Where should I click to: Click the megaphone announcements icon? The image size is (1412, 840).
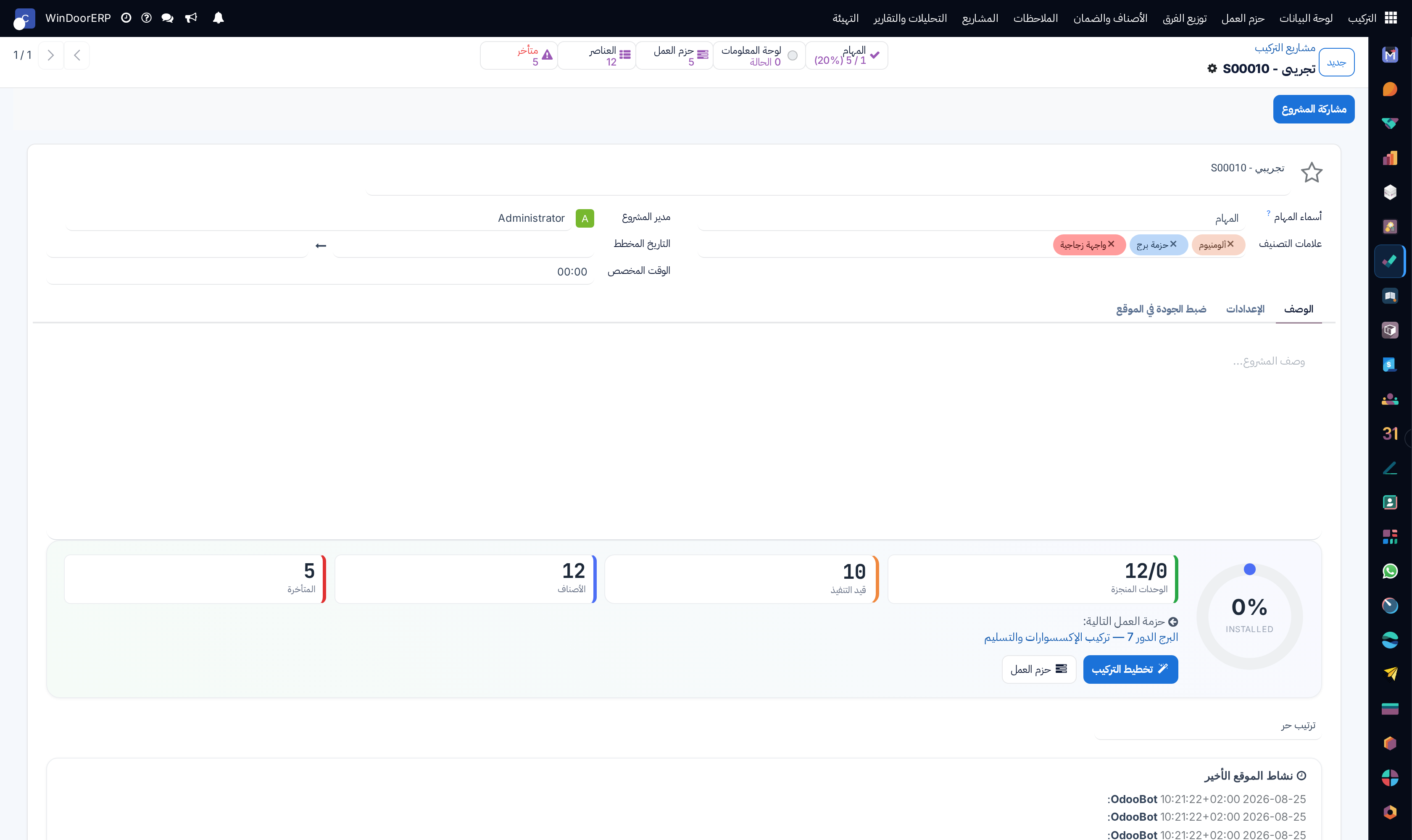pyautogui.click(x=191, y=18)
